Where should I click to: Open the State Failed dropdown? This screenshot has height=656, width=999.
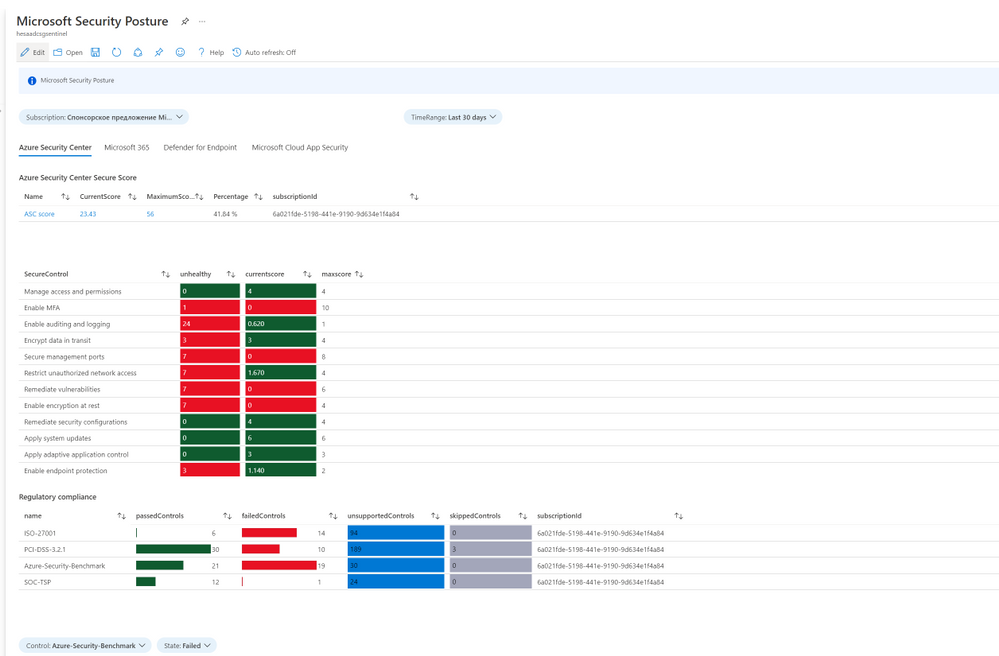[x=187, y=645]
